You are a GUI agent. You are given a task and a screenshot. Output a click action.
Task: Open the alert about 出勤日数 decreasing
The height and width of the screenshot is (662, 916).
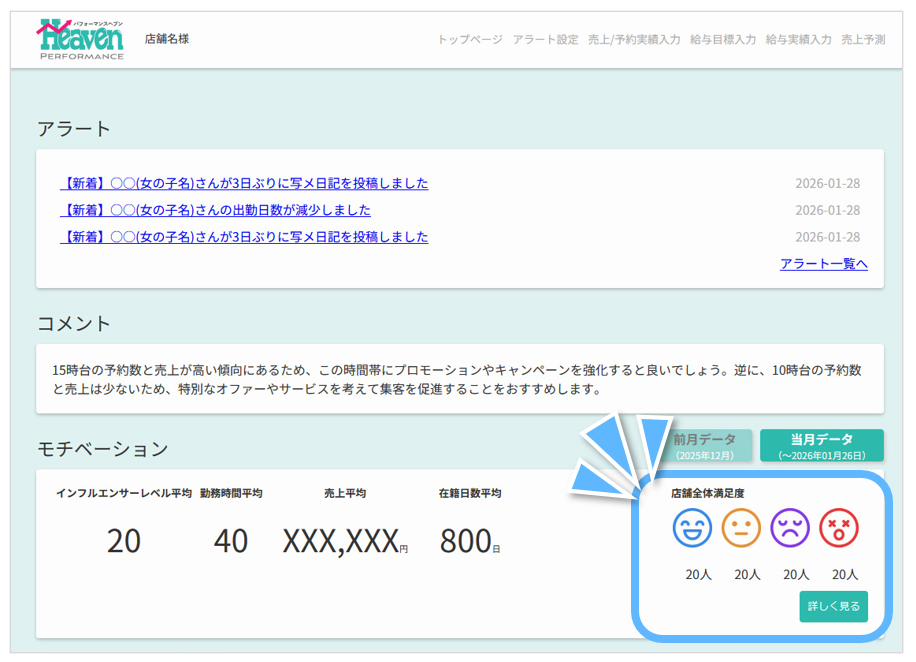[215, 211]
